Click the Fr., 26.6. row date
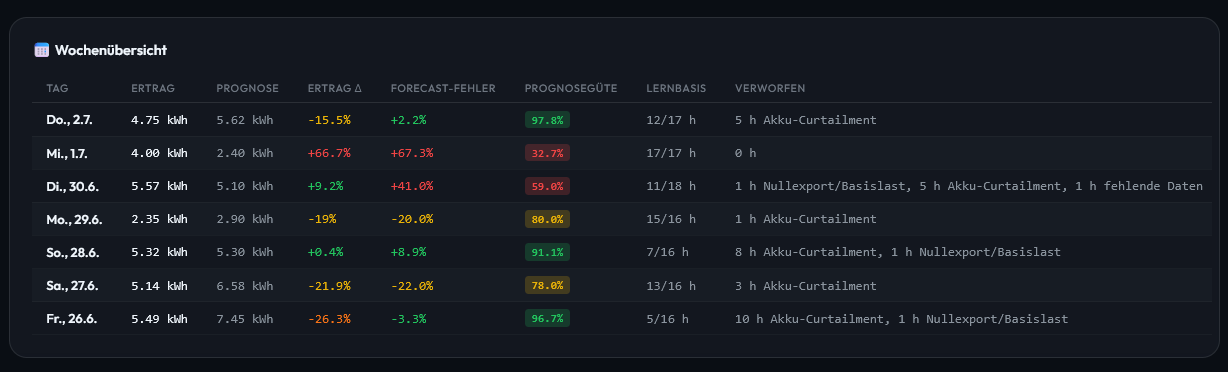Screen dimensions: 1228x372 (x=72, y=319)
